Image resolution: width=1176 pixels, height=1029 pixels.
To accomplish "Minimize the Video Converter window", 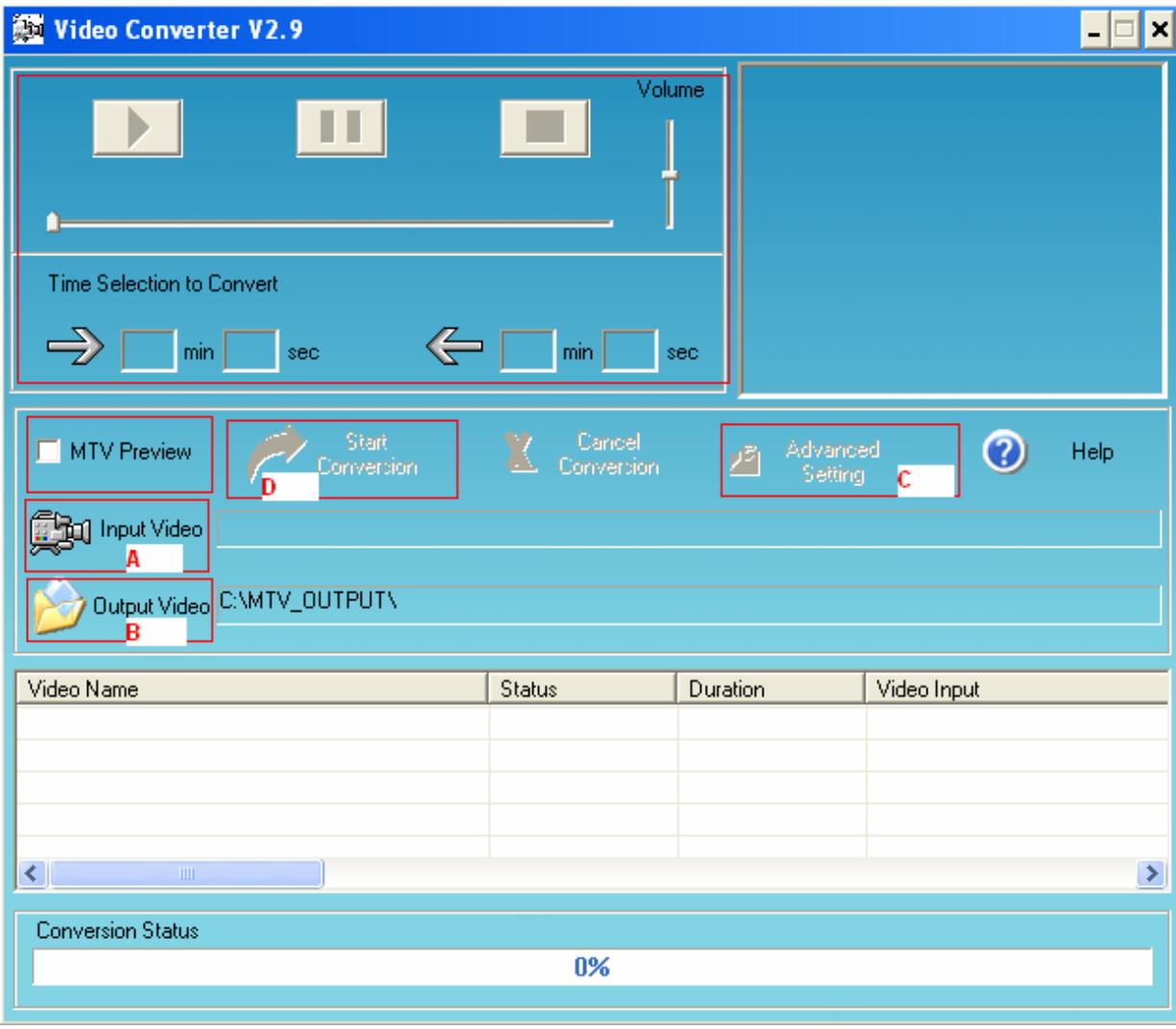I will coord(1095,31).
